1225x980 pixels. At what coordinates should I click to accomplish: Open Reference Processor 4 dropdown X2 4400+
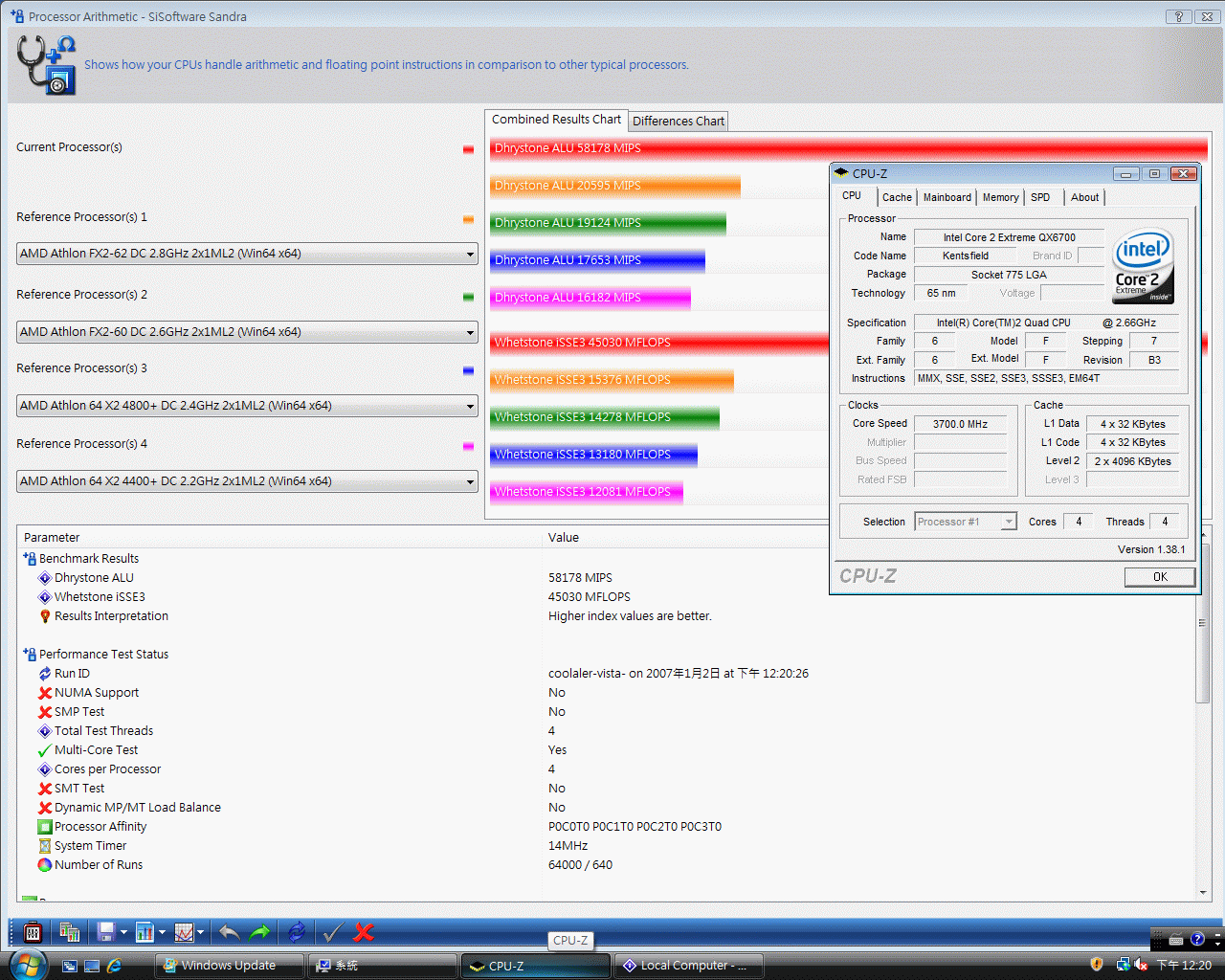coord(248,481)
